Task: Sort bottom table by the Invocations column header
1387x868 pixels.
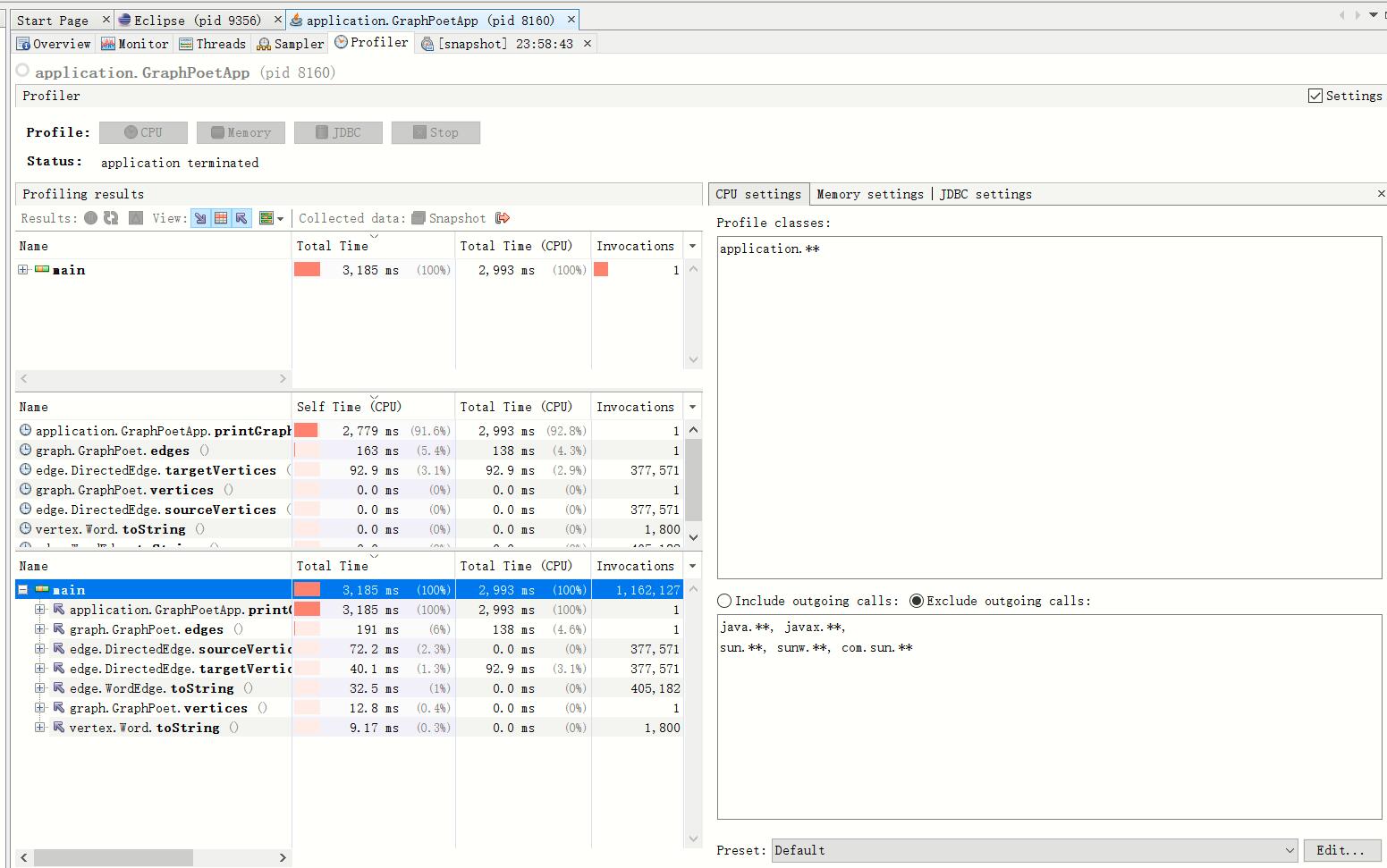Action: (x=636, y=566)
